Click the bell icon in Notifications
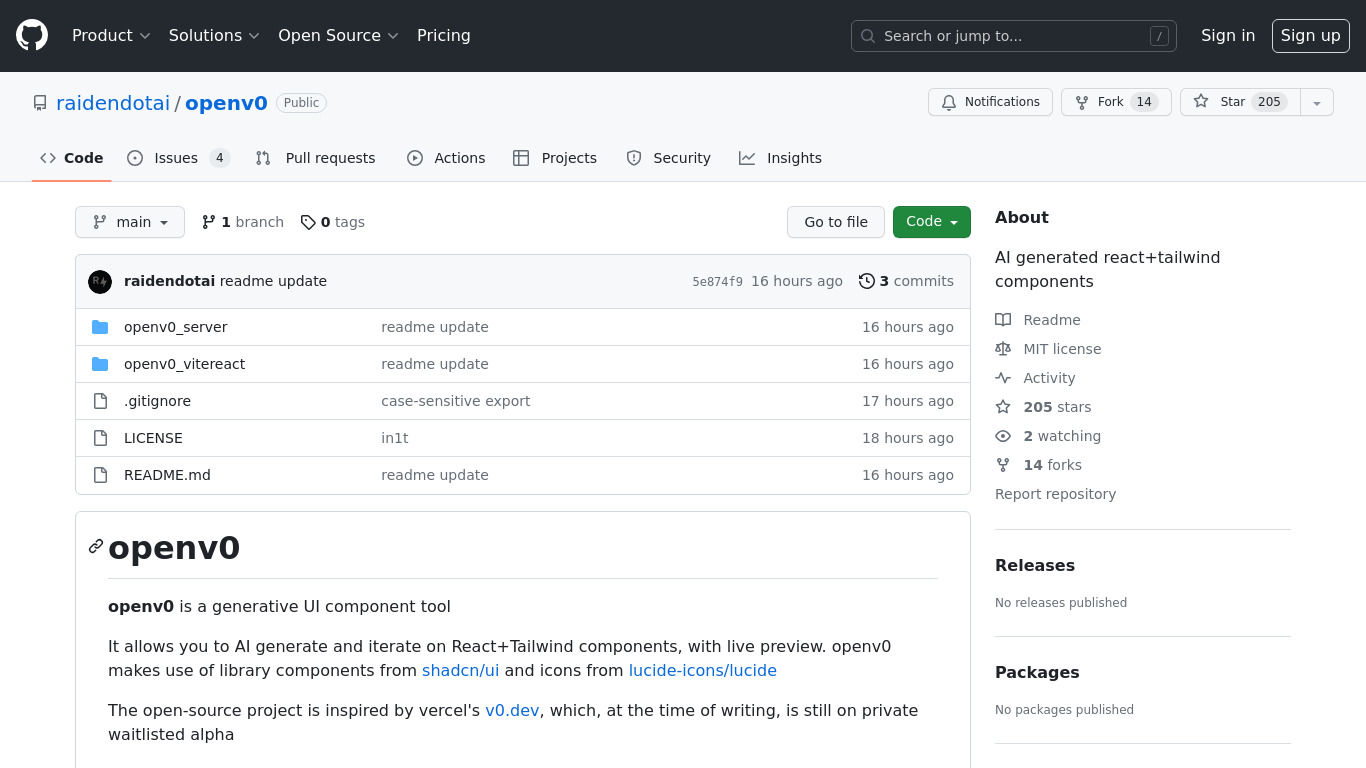 coord(949,102)
